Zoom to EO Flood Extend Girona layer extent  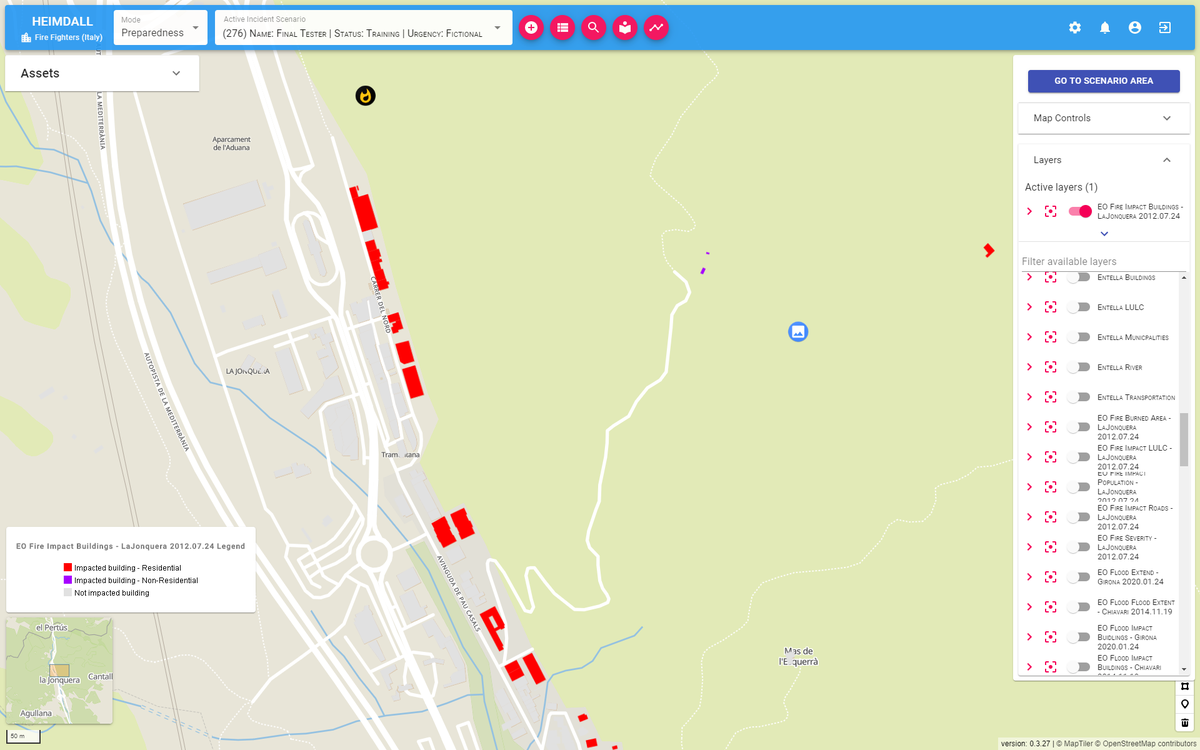(1050, 577)
